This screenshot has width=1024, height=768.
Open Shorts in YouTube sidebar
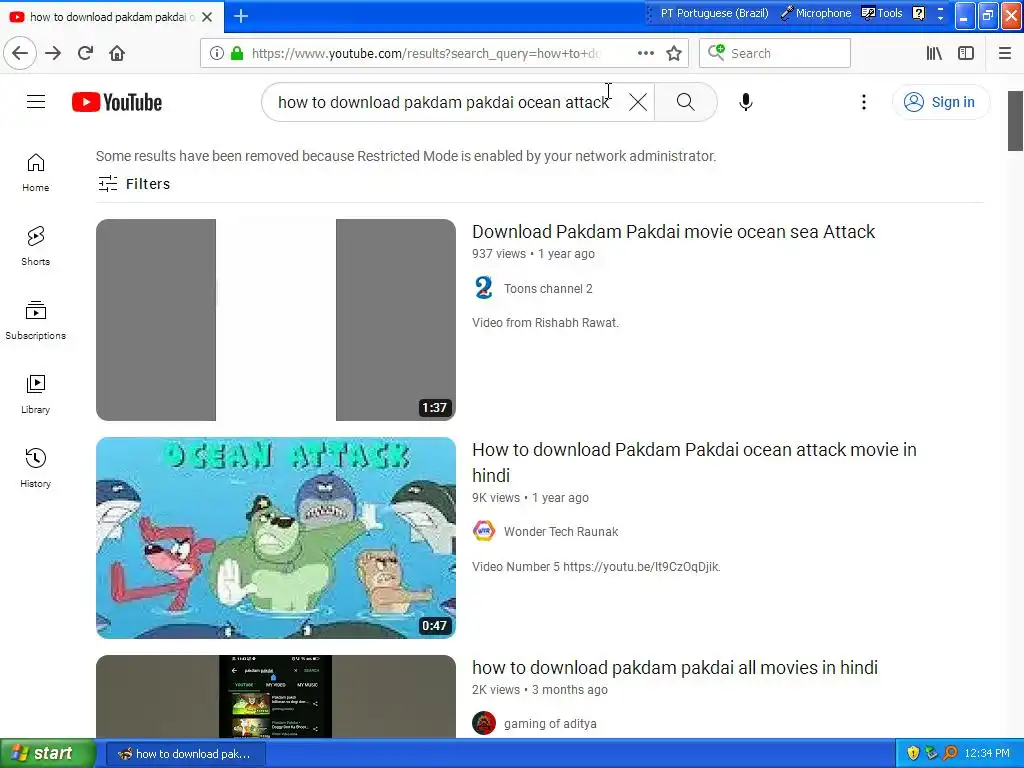[x=35, y=246]
